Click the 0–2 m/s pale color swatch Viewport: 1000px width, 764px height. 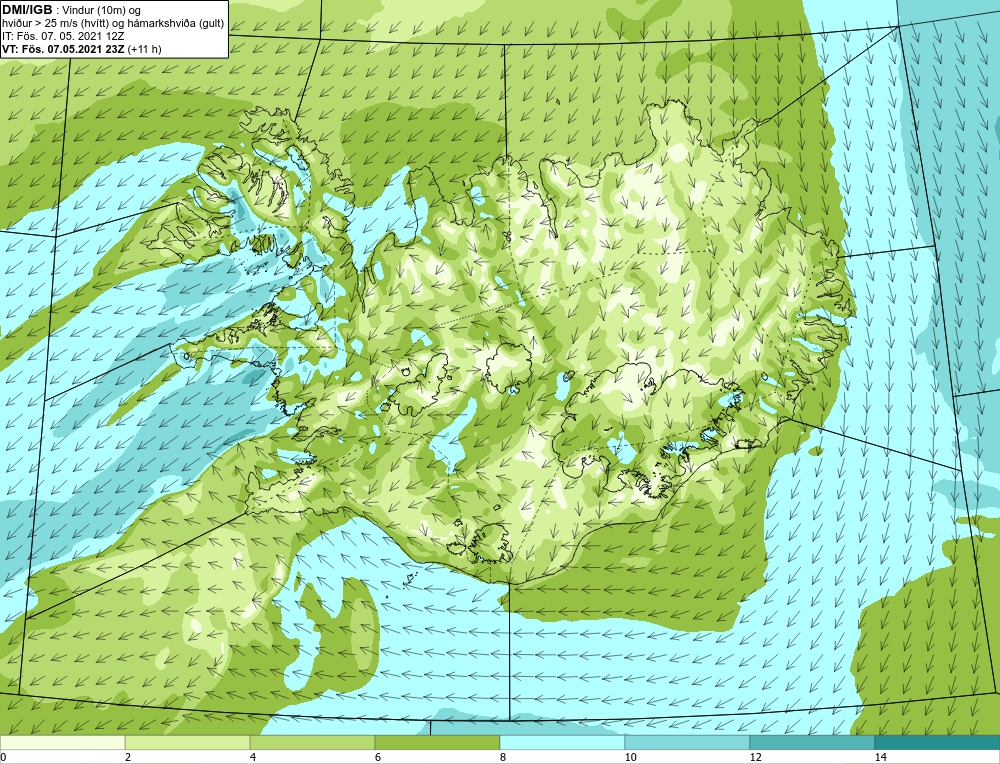point(62,742)
